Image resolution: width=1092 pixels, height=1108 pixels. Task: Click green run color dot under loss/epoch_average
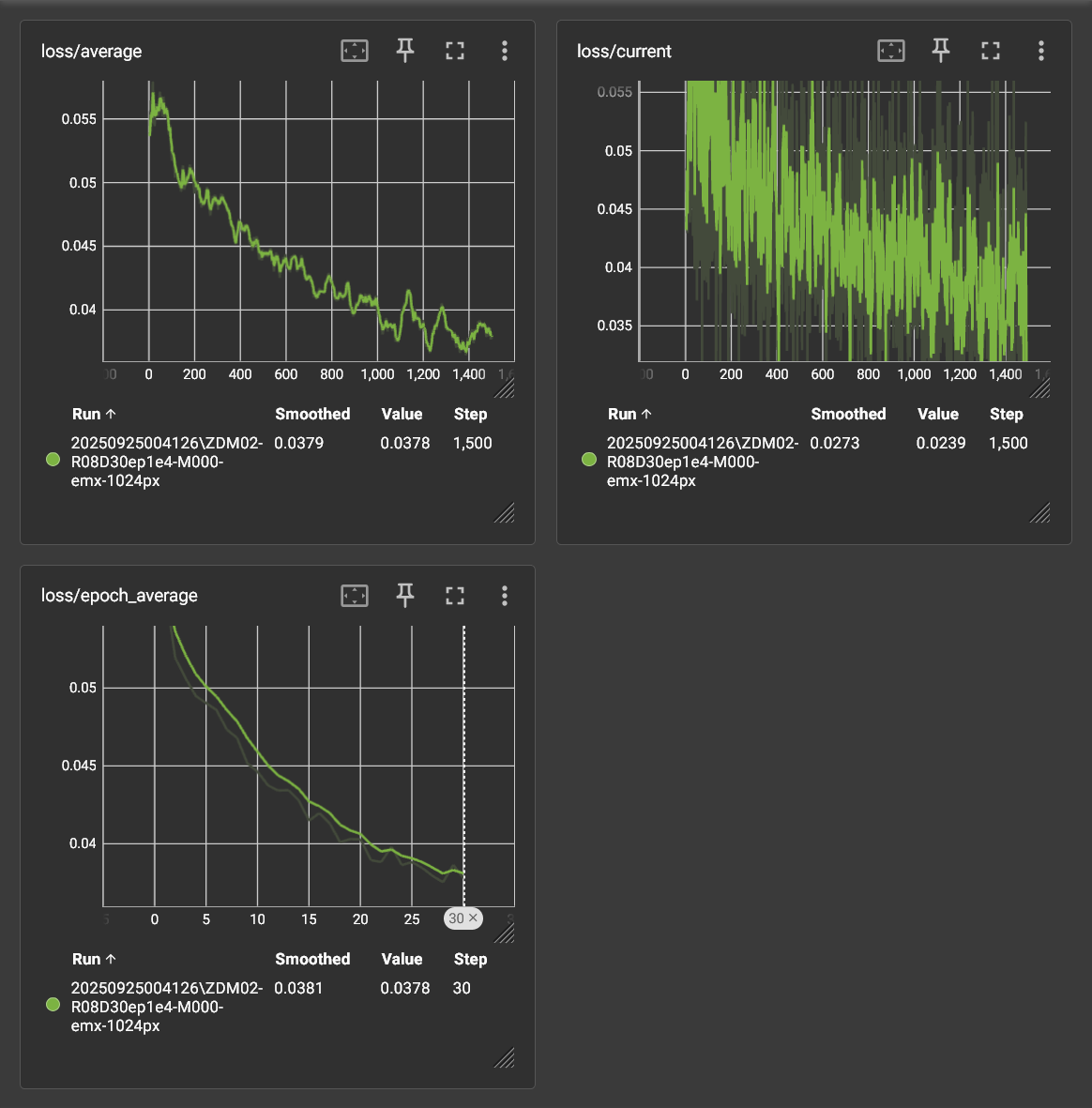(53, 1005)
